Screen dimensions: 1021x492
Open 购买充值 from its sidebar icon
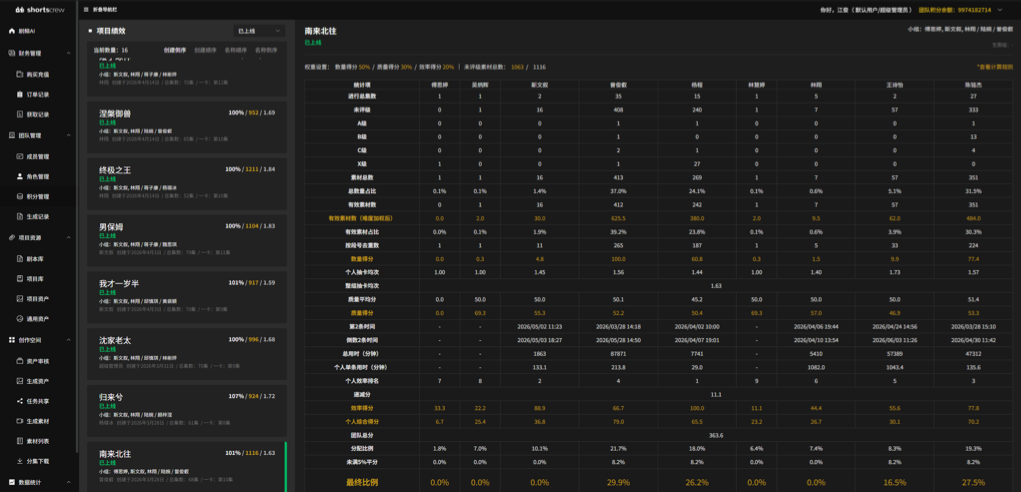click(20, 74)
